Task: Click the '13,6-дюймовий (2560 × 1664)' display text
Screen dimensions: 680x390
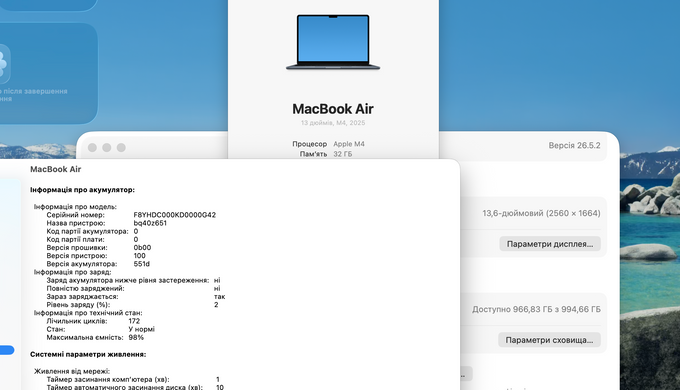Action: pyautogui.click(x=541, y=213)
